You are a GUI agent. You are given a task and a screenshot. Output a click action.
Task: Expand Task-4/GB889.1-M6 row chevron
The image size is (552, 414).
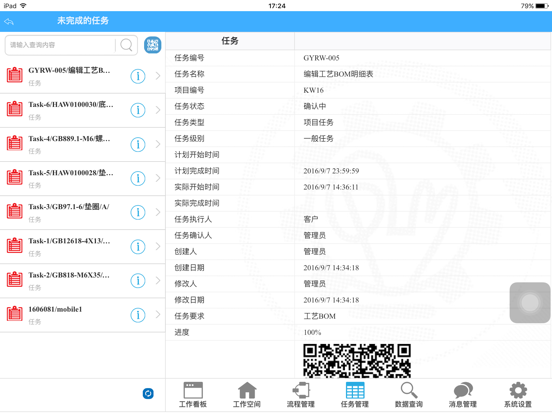158,144
